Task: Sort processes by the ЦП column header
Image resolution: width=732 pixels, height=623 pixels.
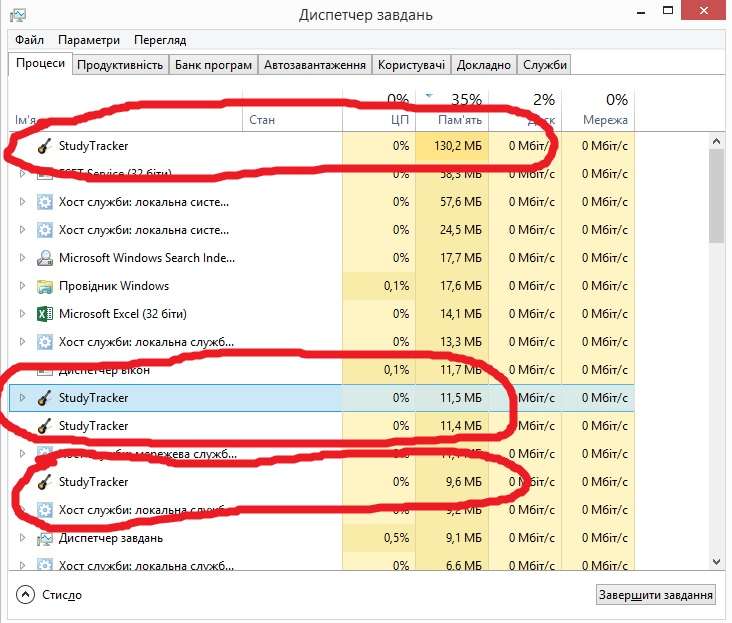Action: pyautogui.click(x=399, y=120)
